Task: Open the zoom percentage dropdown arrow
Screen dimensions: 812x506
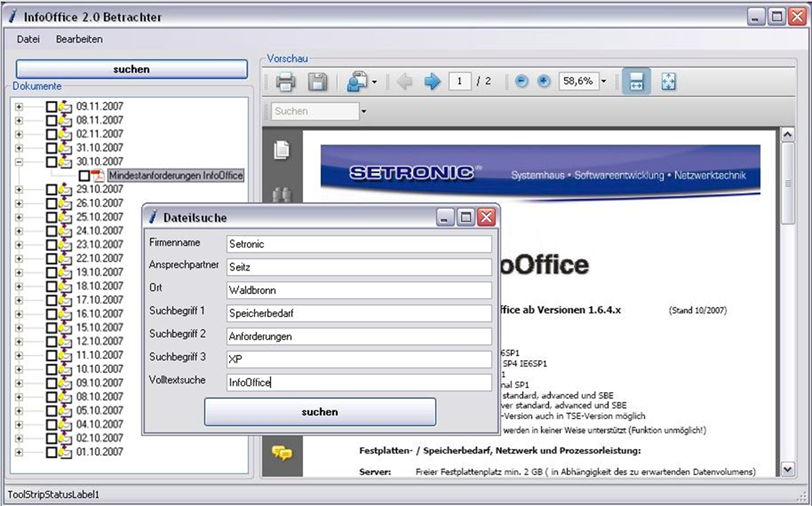Action: (604, 82)
